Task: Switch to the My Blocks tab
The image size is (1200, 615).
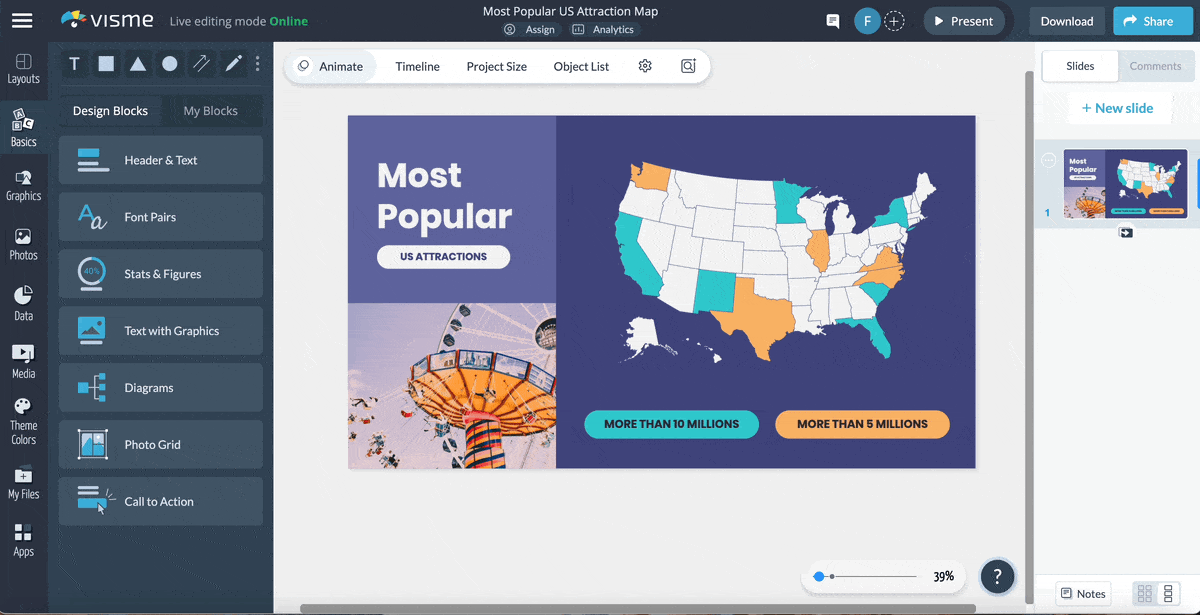Action: pyautogui.click(x=210, y=111)
